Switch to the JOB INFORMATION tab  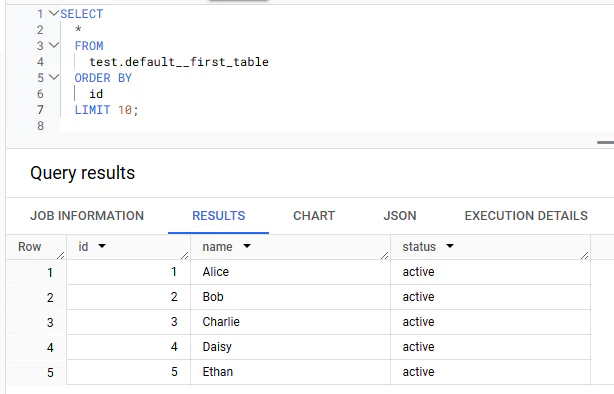87,215
